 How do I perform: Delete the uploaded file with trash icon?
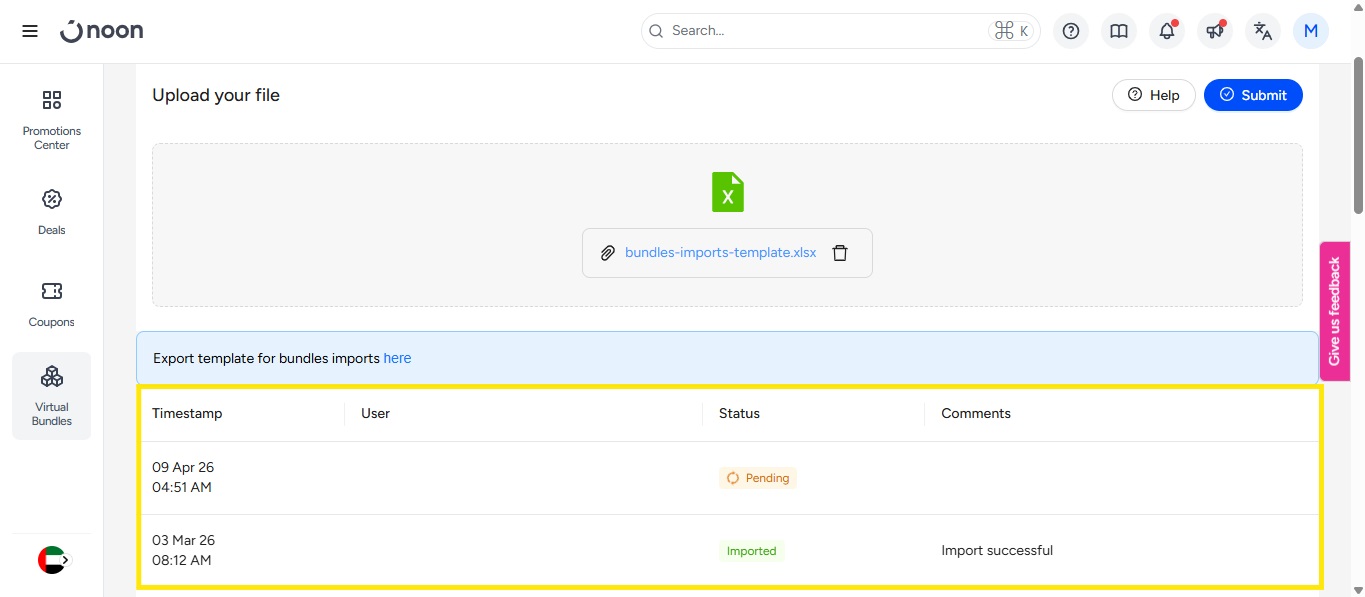click(840, 253)
